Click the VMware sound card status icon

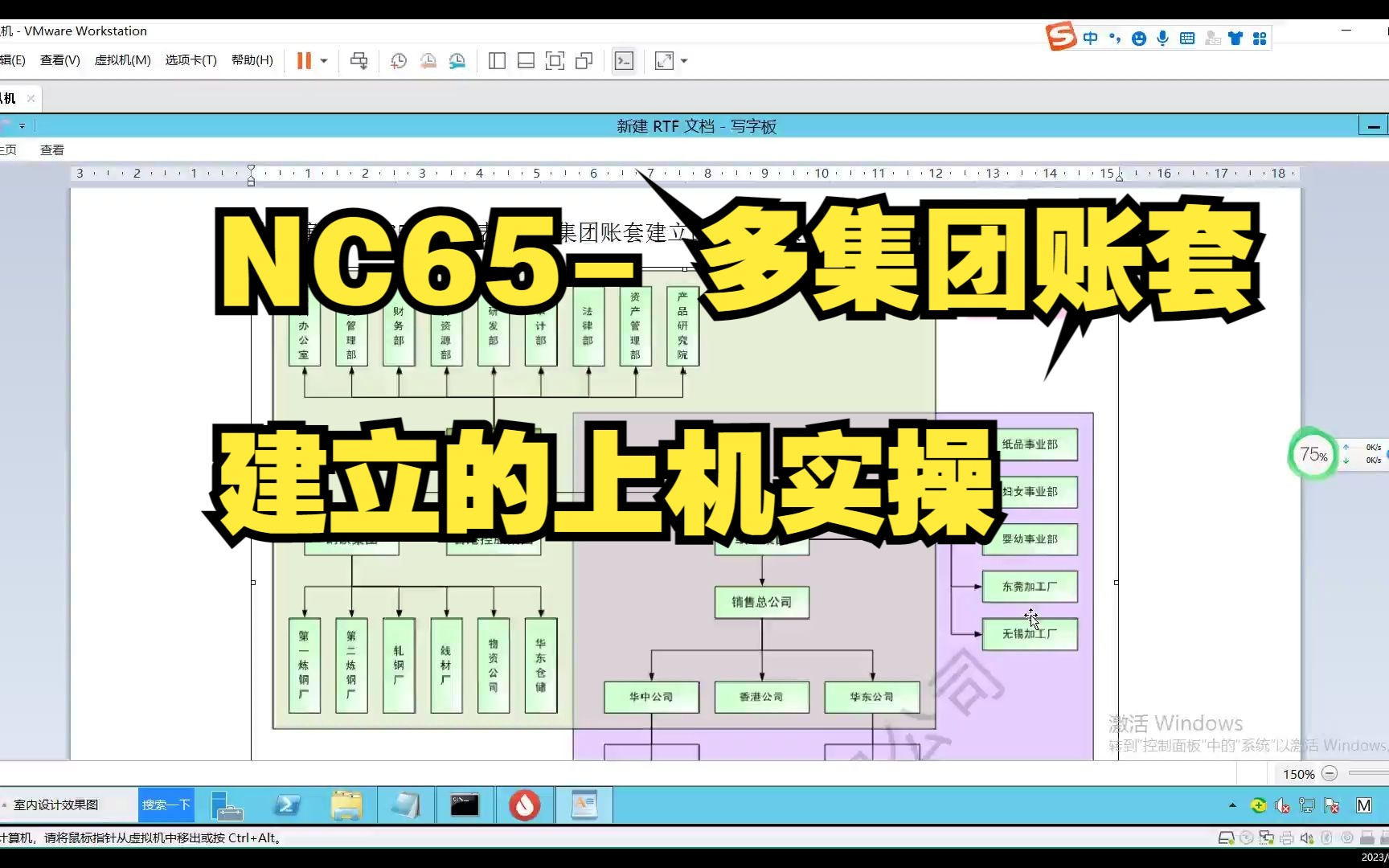(1307, 838)
